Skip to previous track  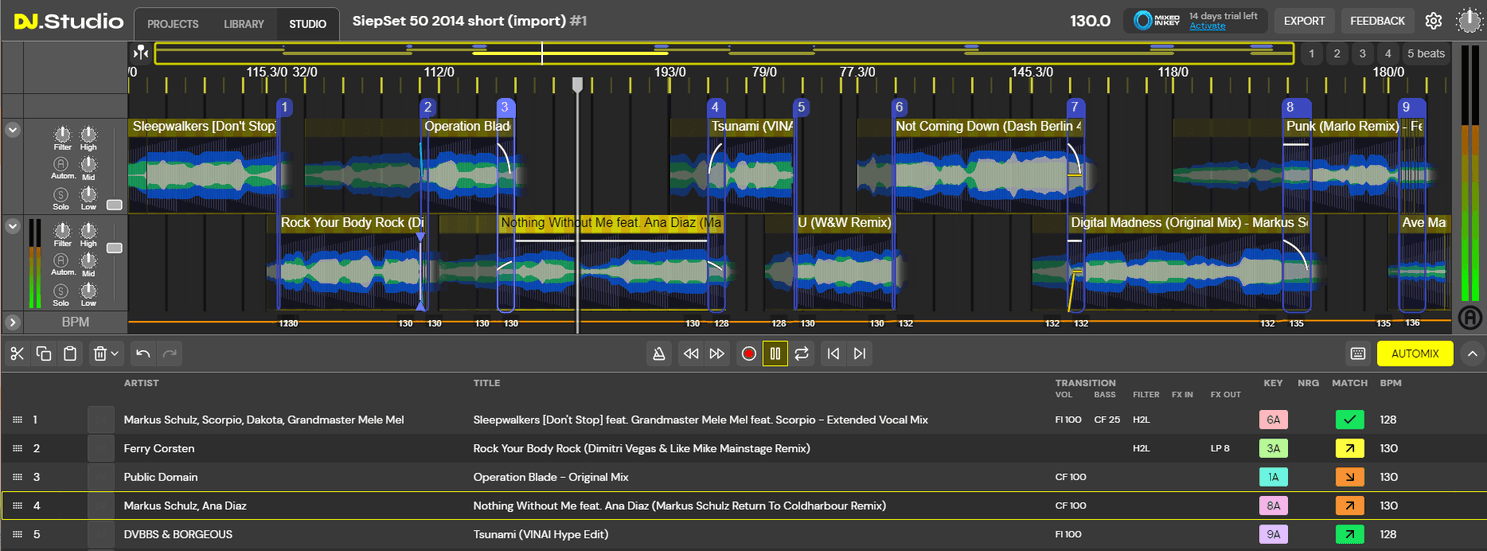pyautogui.click(x=833, y=353)
